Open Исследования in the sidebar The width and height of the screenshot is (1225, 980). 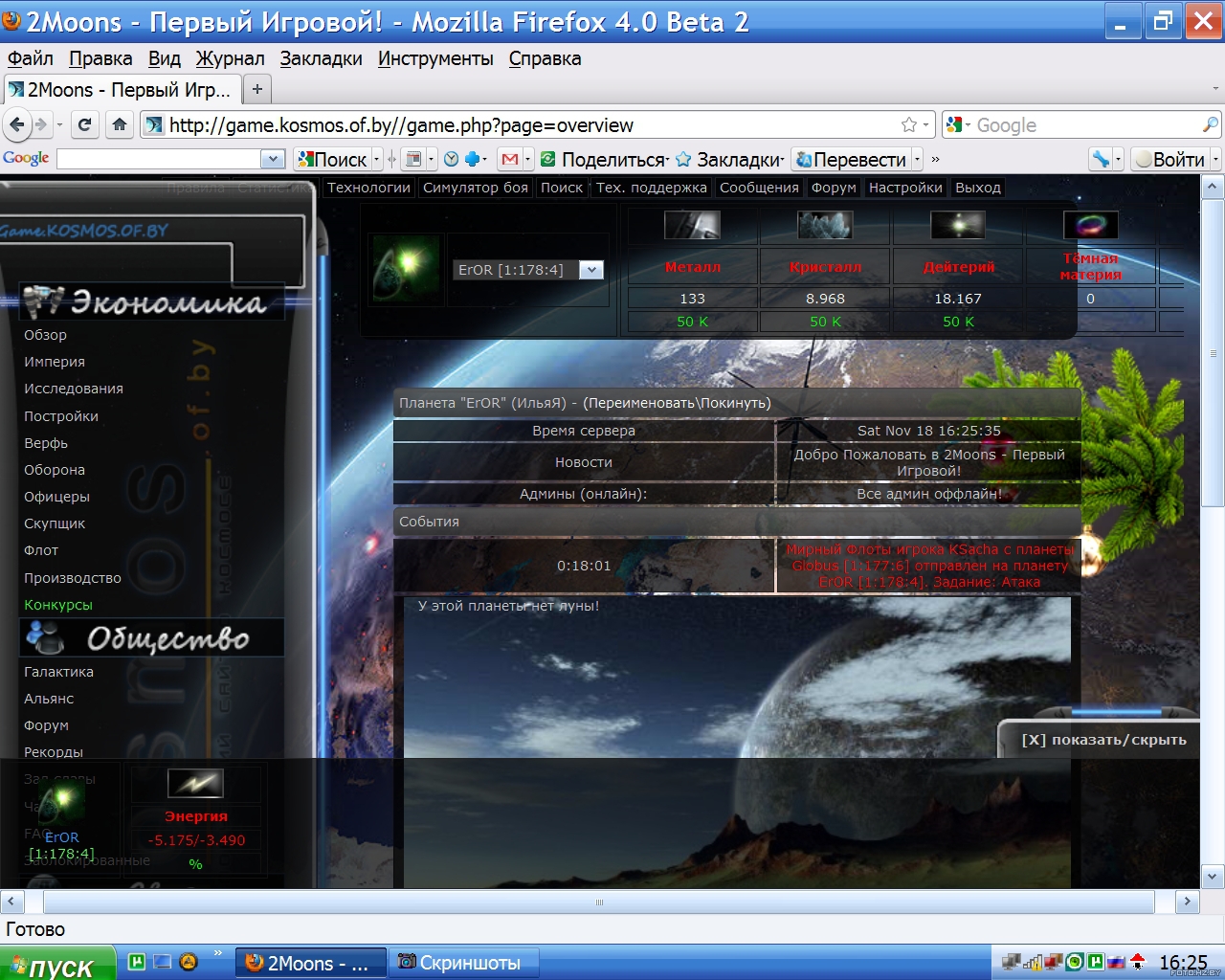point(74,389)
